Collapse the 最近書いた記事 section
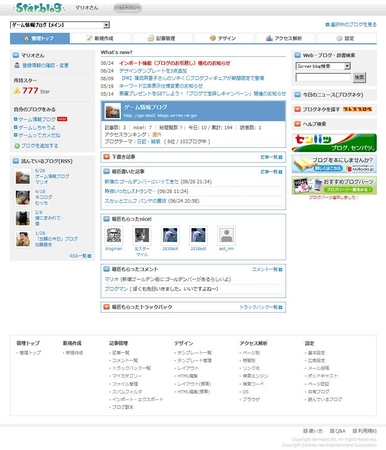 (x=107, y=171)
